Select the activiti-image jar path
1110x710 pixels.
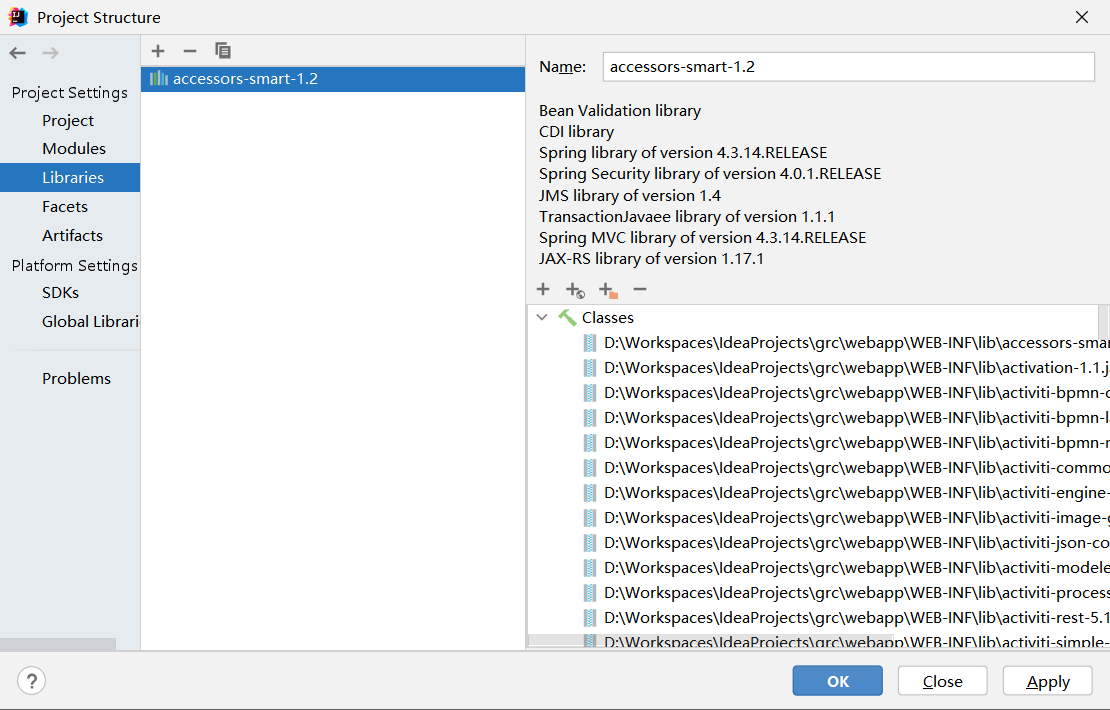[856, 518]
